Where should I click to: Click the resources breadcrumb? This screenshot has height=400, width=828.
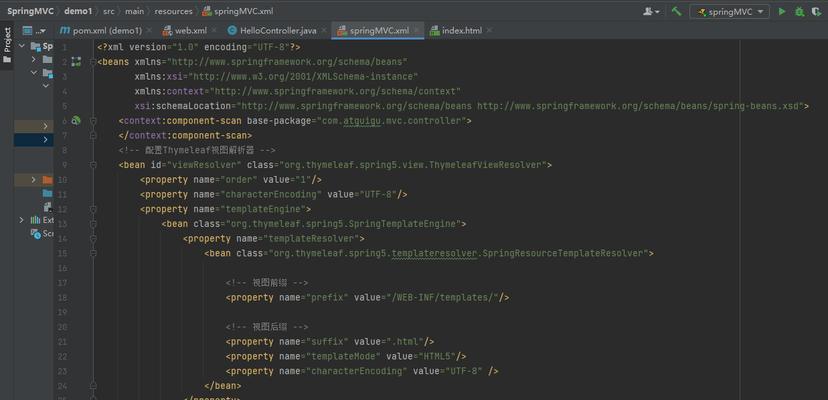tap(173, 11)
